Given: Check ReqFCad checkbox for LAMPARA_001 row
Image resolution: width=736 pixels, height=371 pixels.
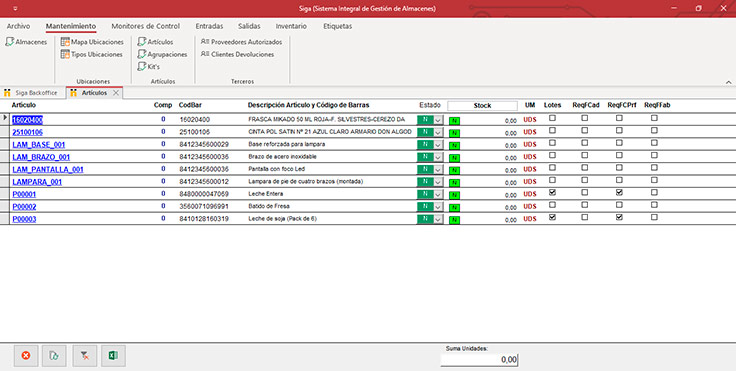Looking at the screenshot, I should click(584, 180).
